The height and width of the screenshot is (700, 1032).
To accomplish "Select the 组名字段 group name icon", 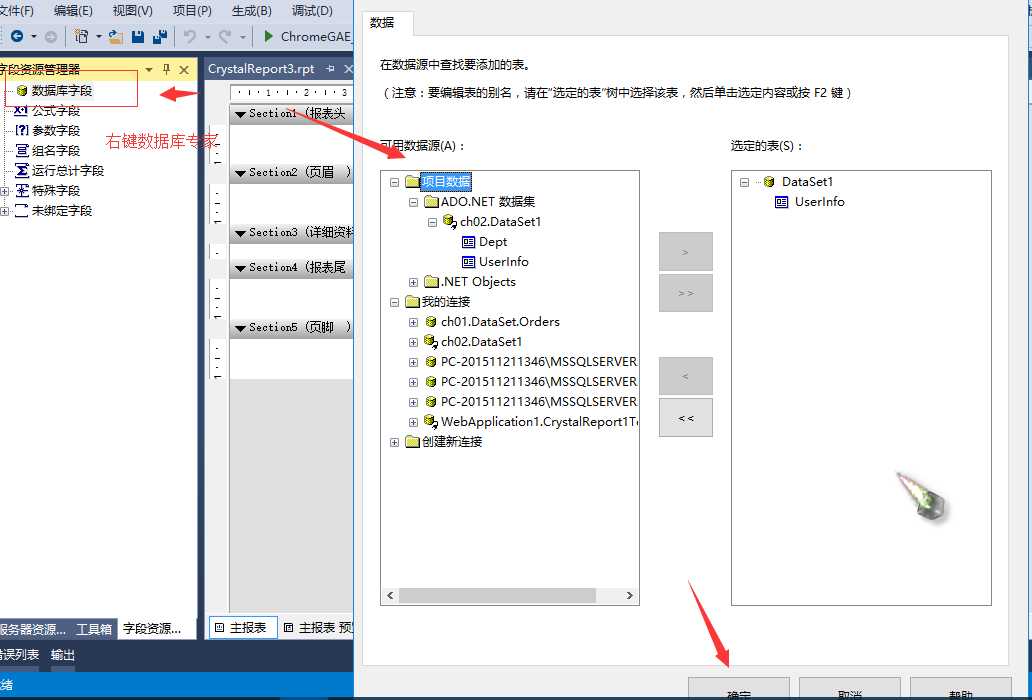I will 22,151.
